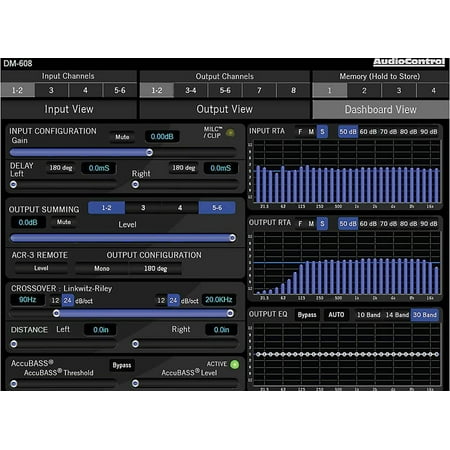Set Output RTA speed to S
Viewport: 450px width, 450px height.
[322, 223]
